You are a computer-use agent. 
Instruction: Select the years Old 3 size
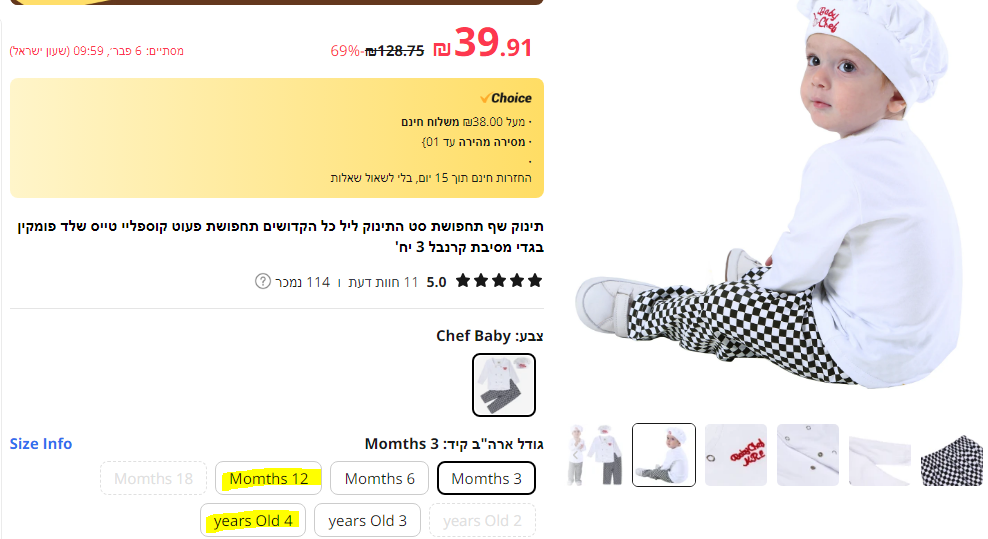point(367,520)
